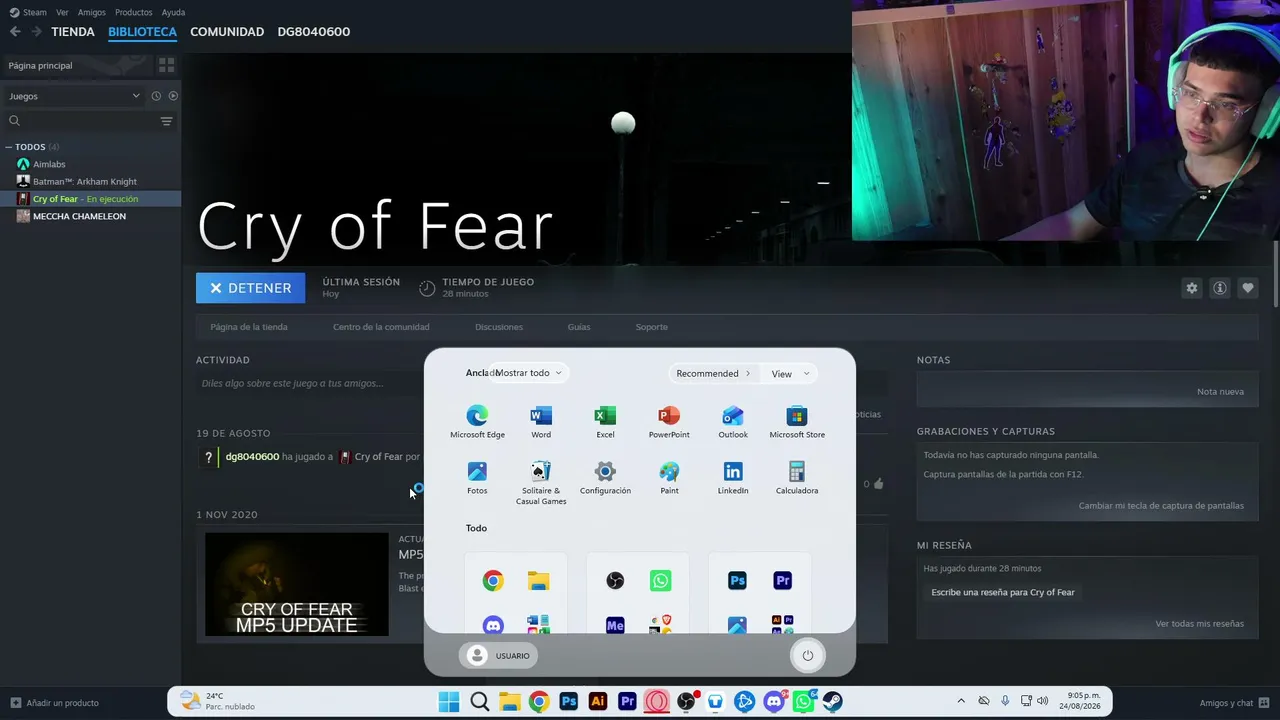This screenshot has width=1280, height=720.
Task: Open the Ver menu in Steam
Action: point(62,12)
